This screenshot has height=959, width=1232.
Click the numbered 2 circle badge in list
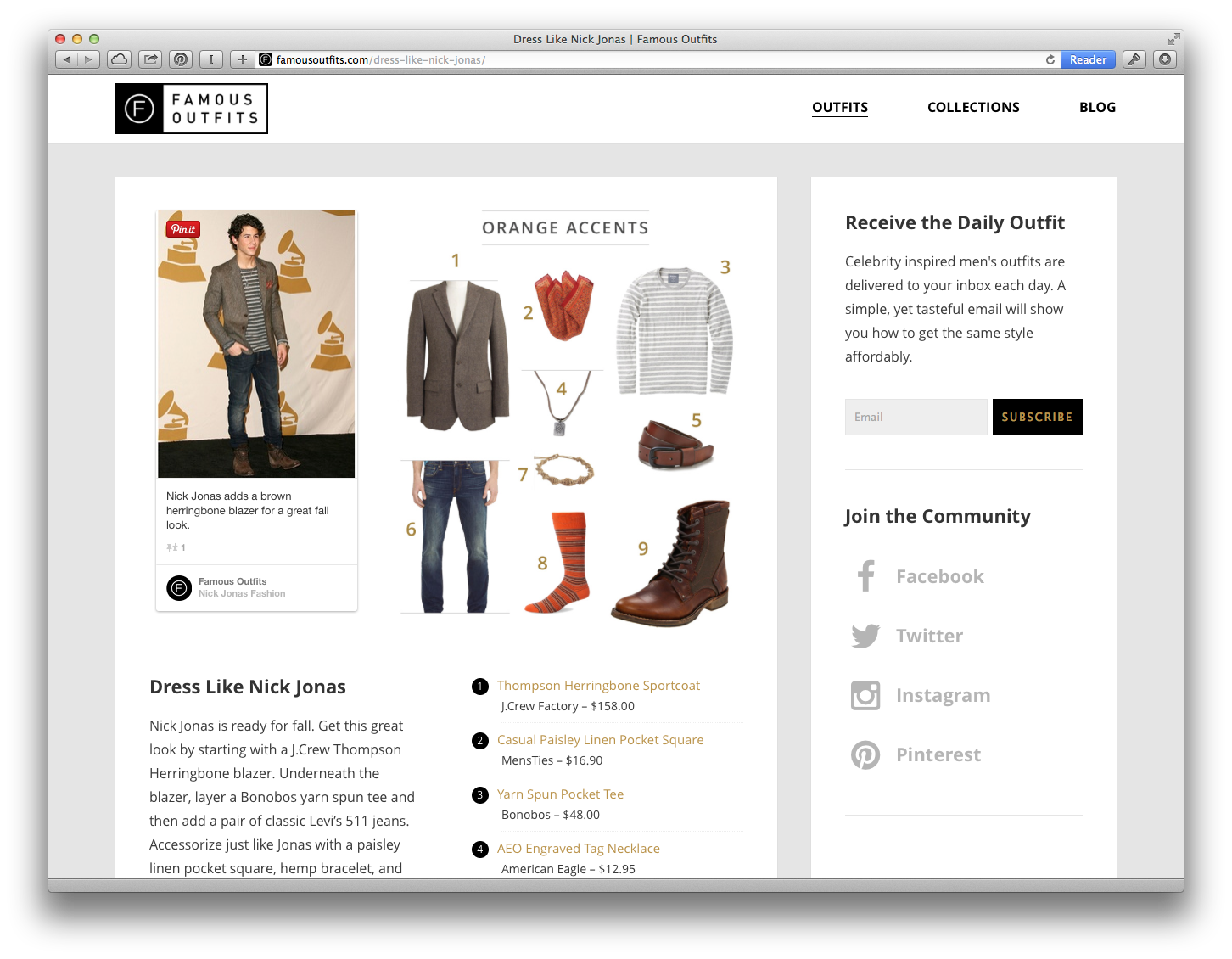480,740
